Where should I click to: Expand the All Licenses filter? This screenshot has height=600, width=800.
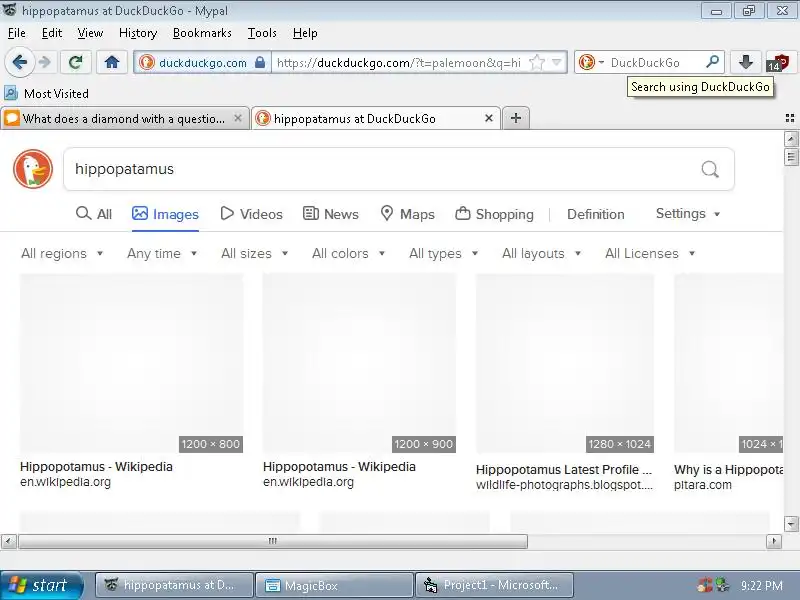[x=650, y=253]
